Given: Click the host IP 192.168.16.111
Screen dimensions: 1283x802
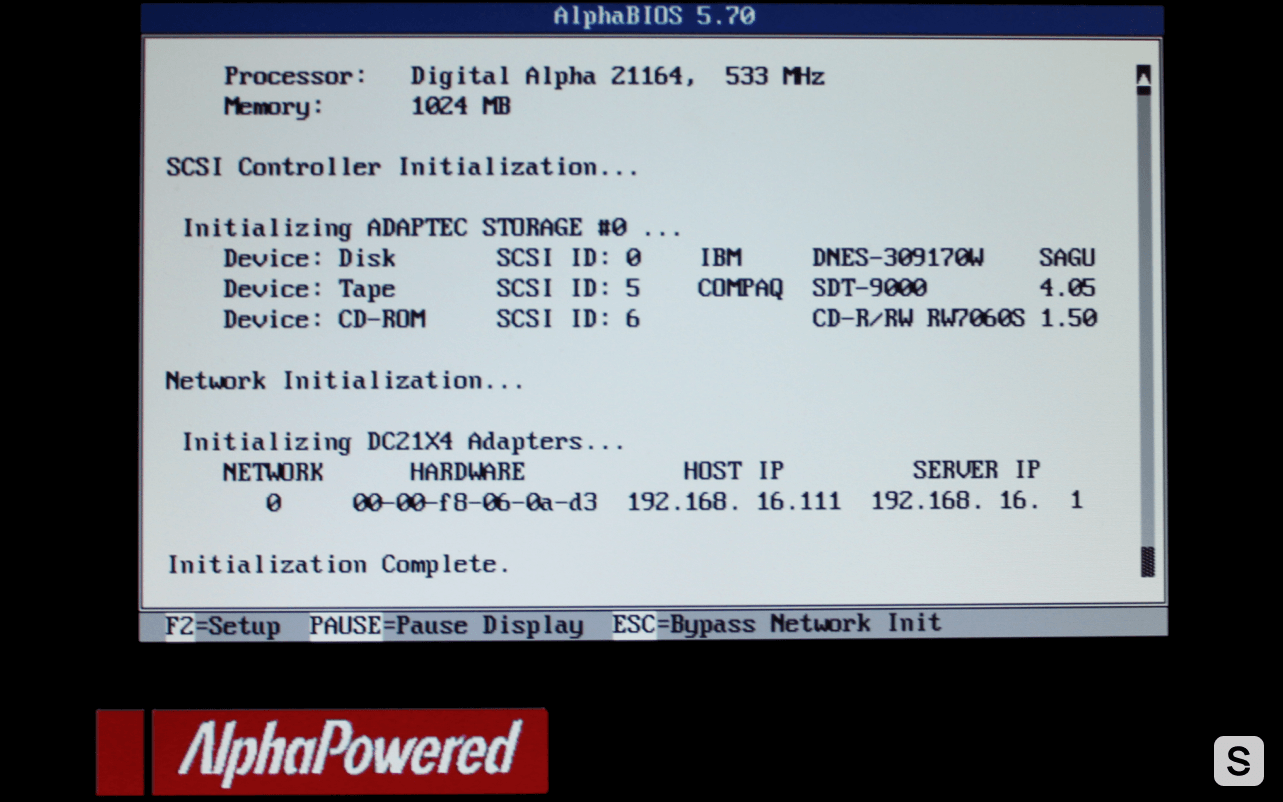Looking at the screenshot, I should (734, 502).
